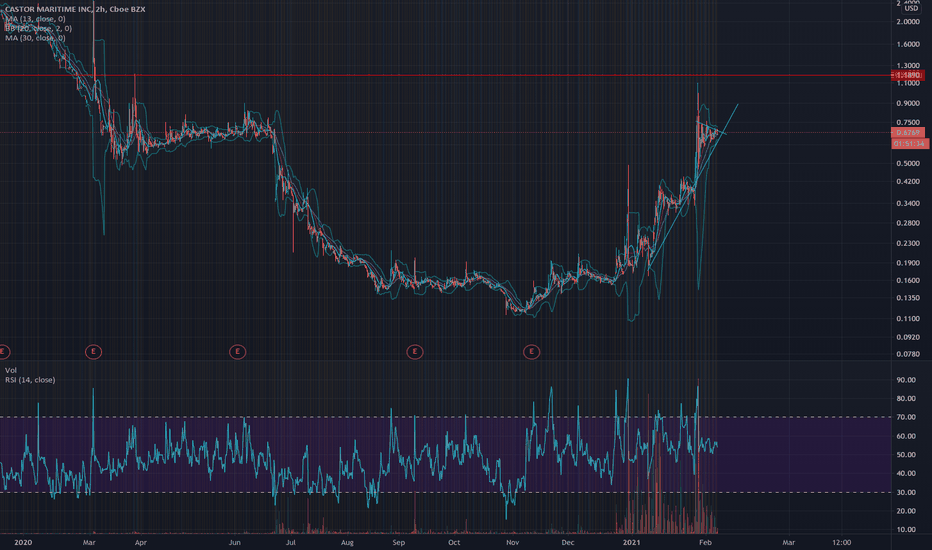Click the Jul label on the time axis
This screenshot has height=550, width=932.
pyautogui.click(x=291, y=542)
